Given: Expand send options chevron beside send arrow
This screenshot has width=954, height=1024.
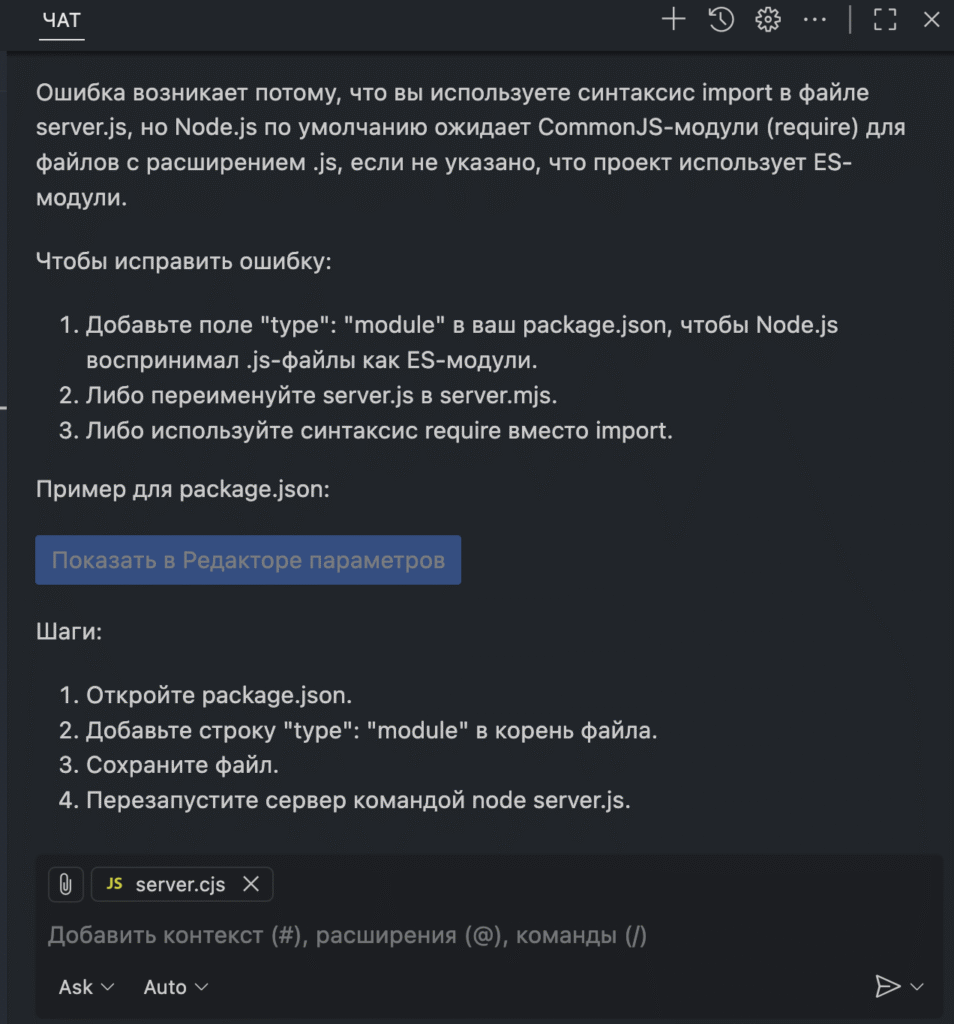Looking at the screenshot, I should coord(918,987).
